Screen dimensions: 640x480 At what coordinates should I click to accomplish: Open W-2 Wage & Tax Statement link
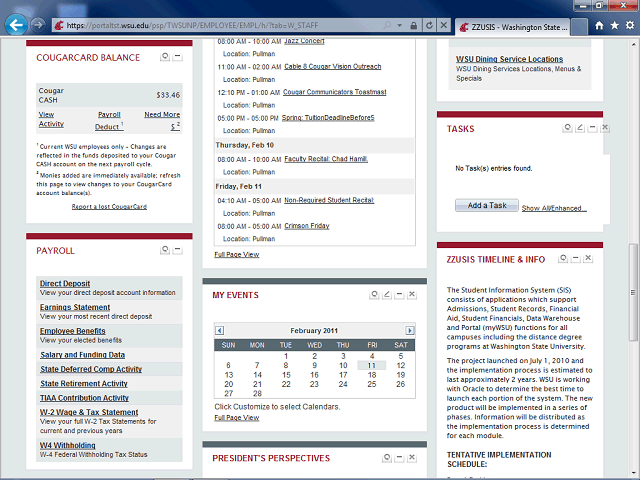click(x=89, y=412)
